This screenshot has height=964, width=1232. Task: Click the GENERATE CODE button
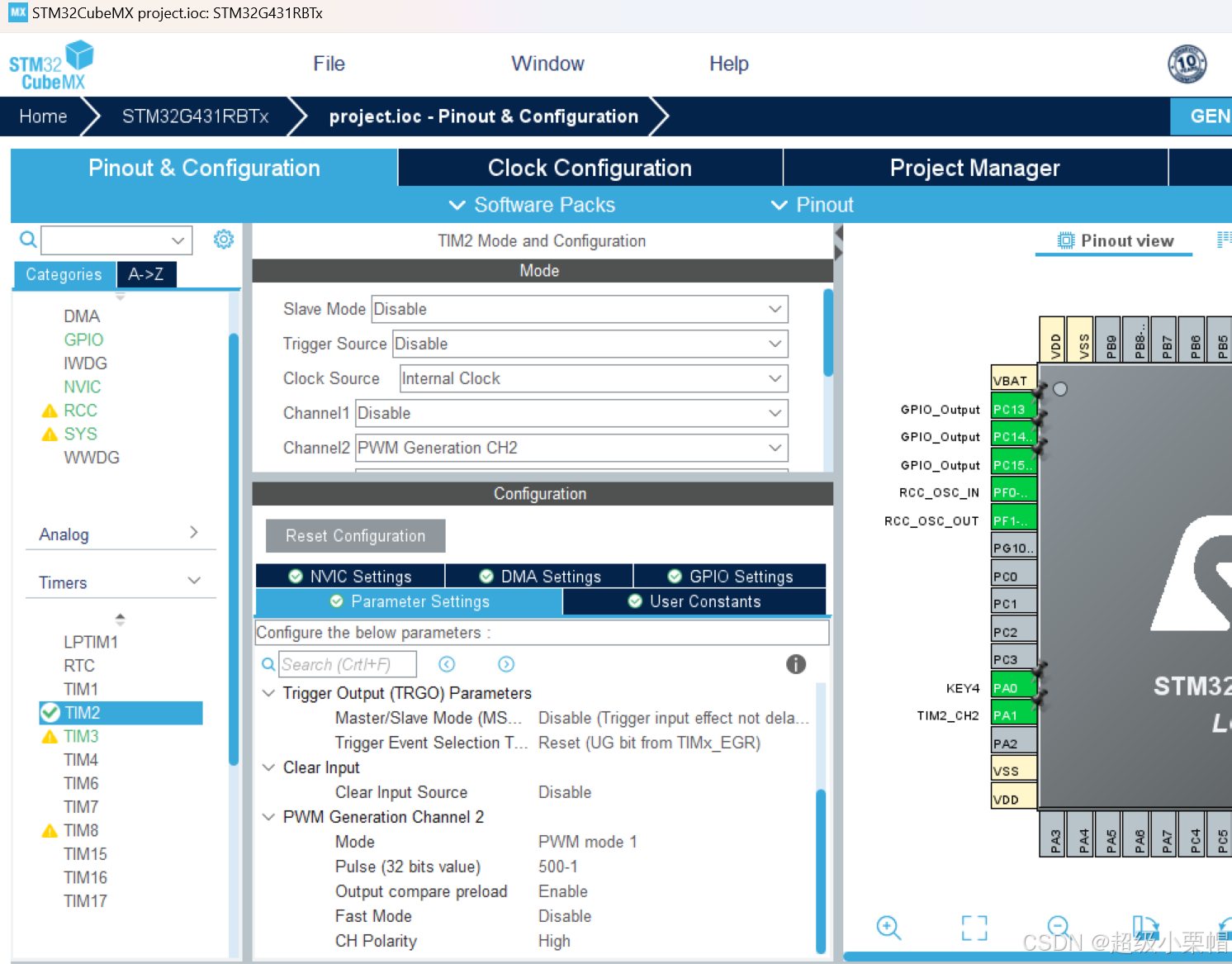click(x=1201, y=116)
